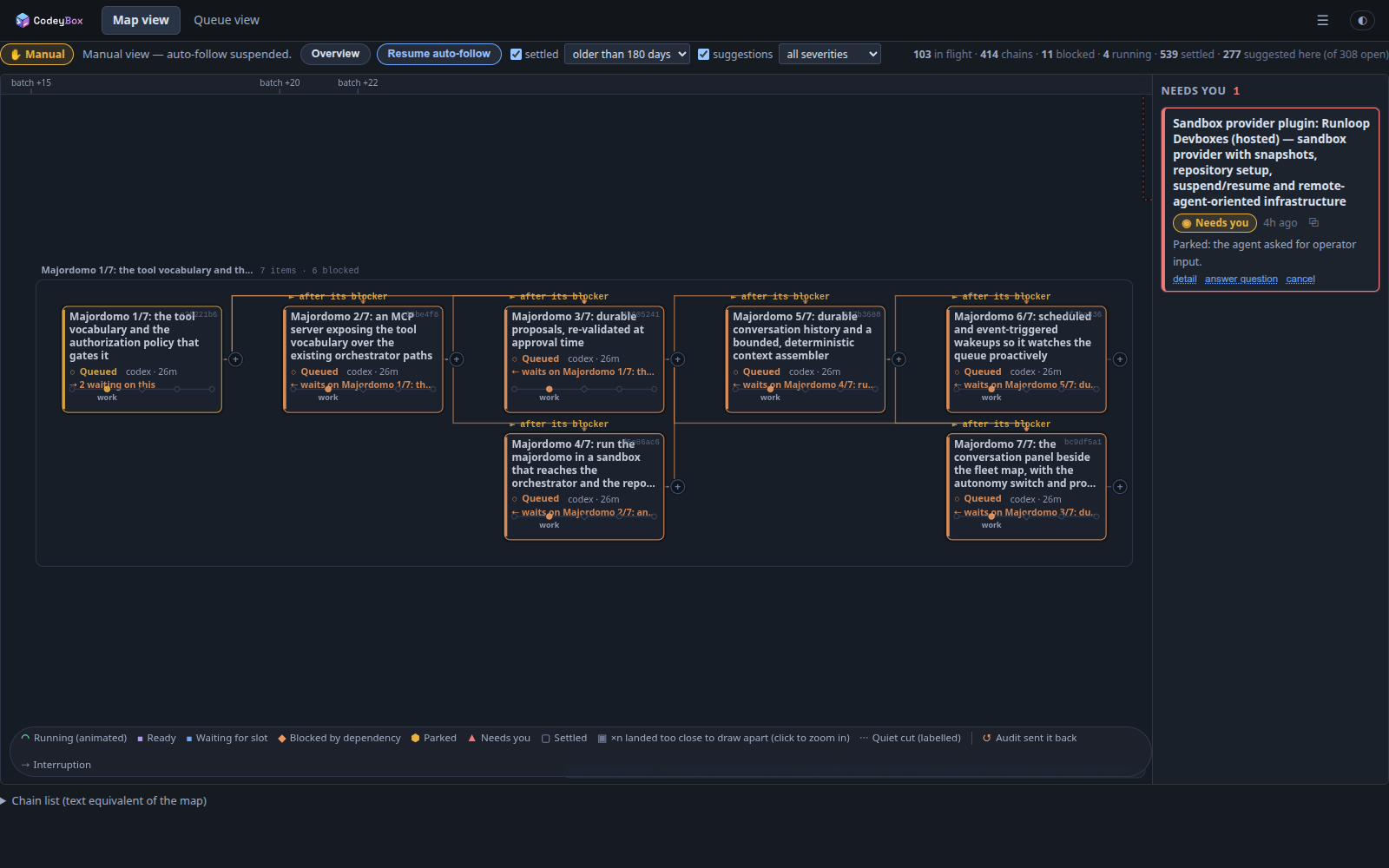Open the Majordomo 5/7 conversation history card
1389x868 pixels.
(806, 358)
